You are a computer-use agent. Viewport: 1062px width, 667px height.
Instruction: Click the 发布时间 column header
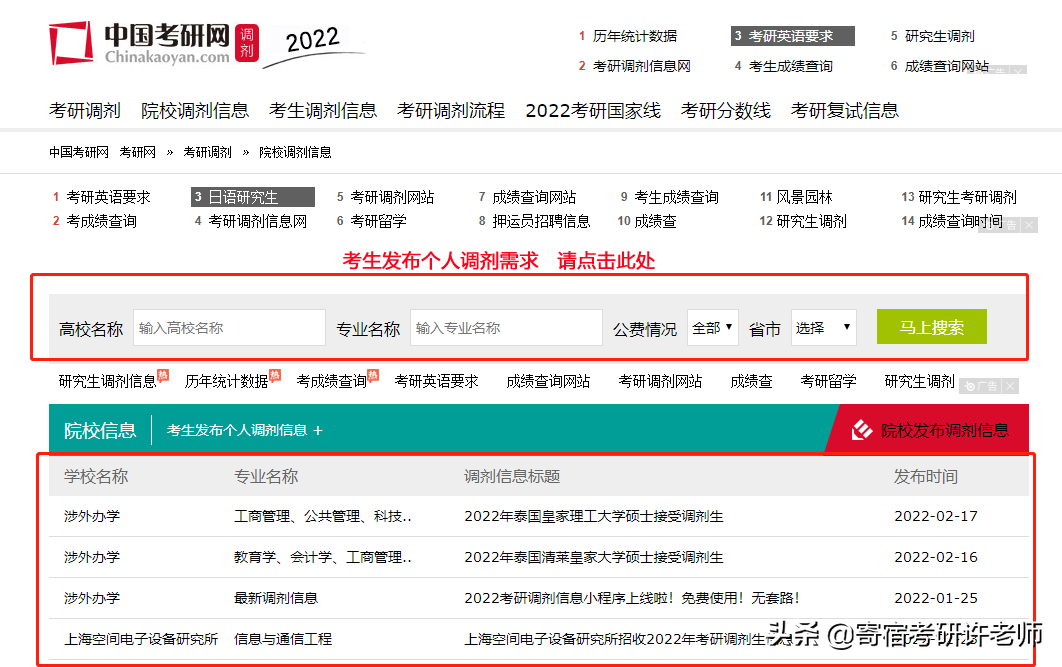click(x=926, y=477)
